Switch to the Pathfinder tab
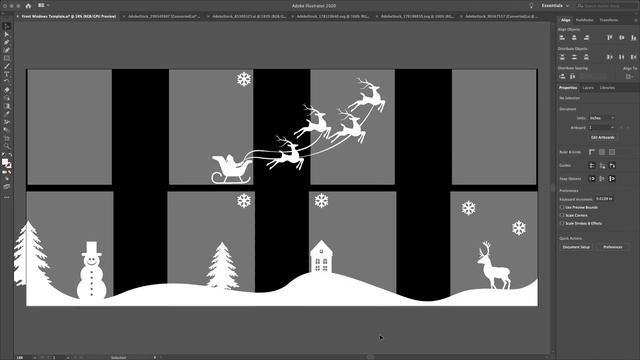The width and height of the screenshot is (640, 360). point(584,20)
